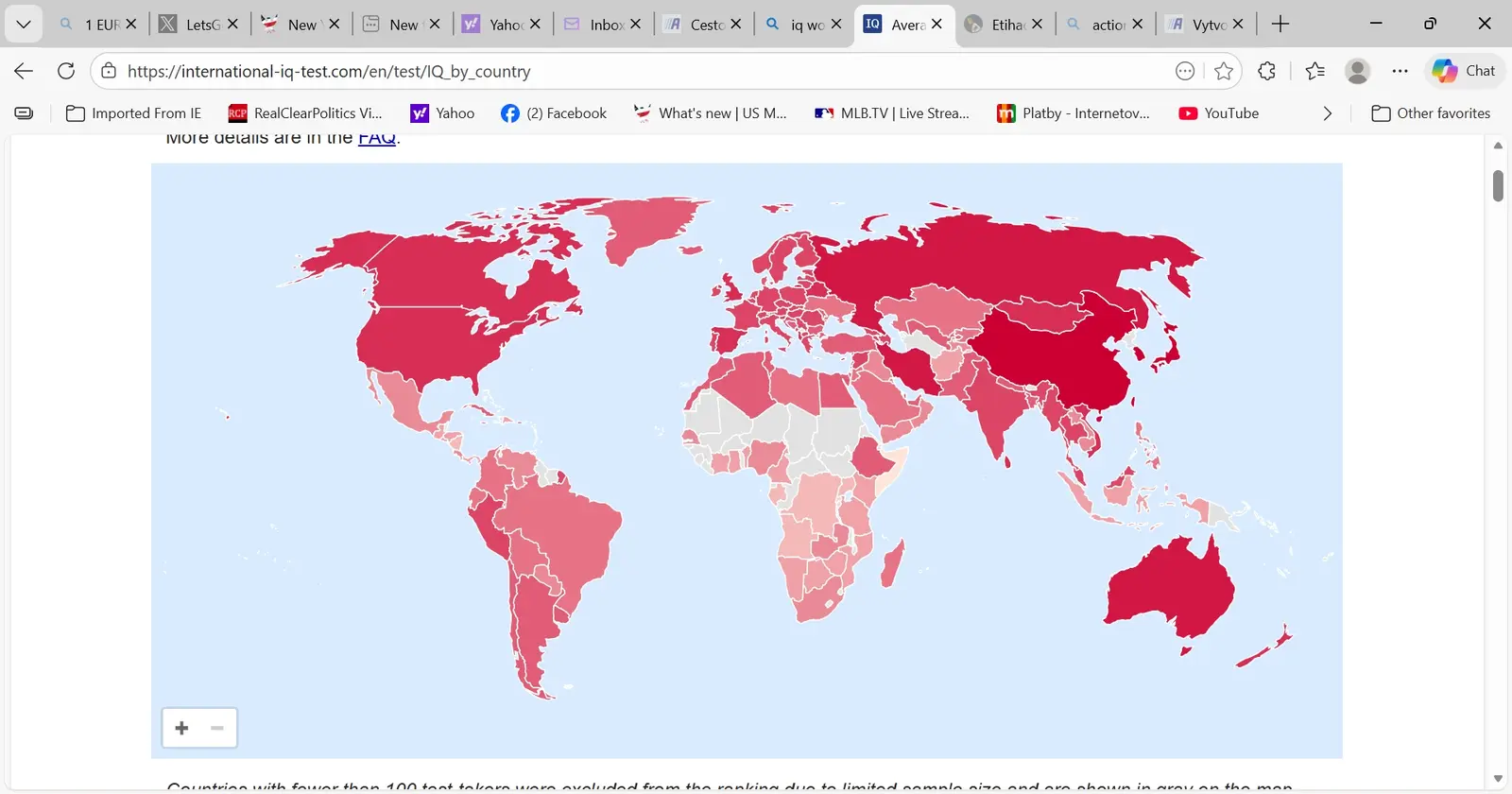Open YouTube bookmark

(1219, 113)
